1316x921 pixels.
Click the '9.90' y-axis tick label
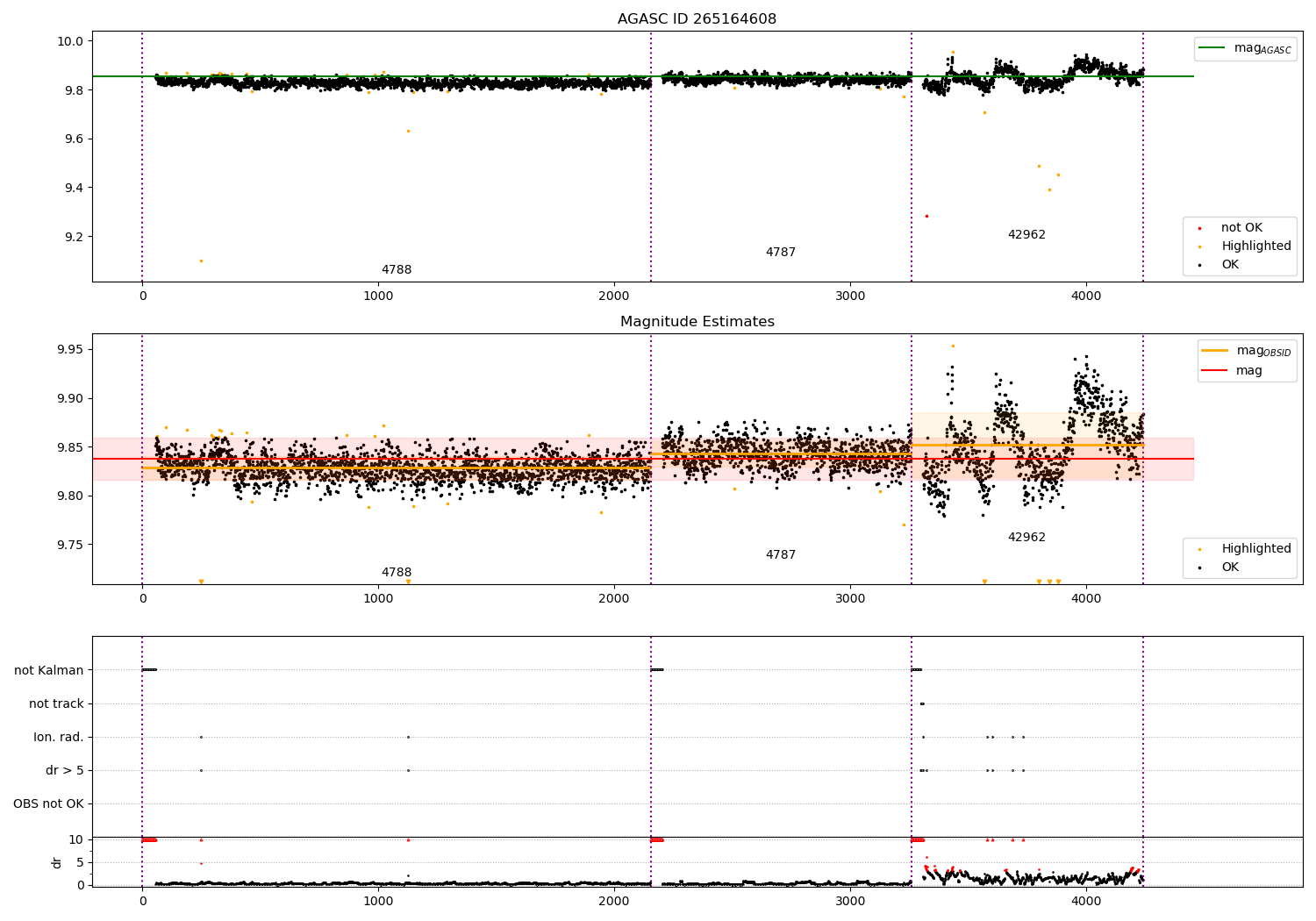pyautogui.click(x=71, y=399)
